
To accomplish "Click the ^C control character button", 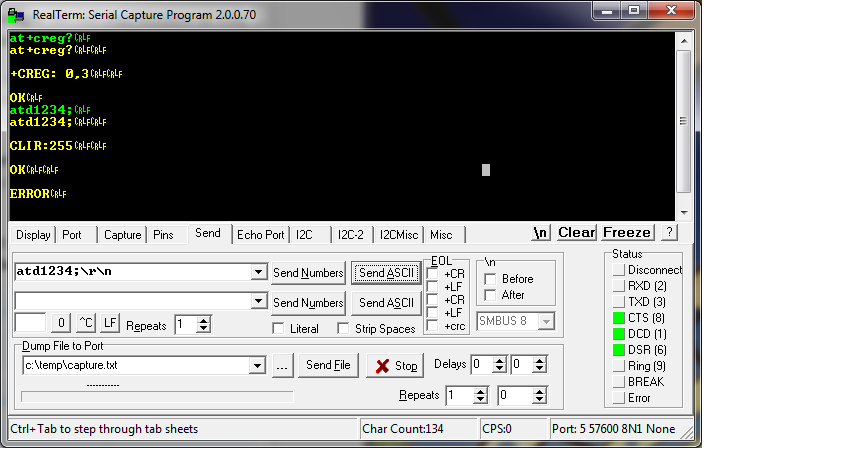I will click(87, 323).
